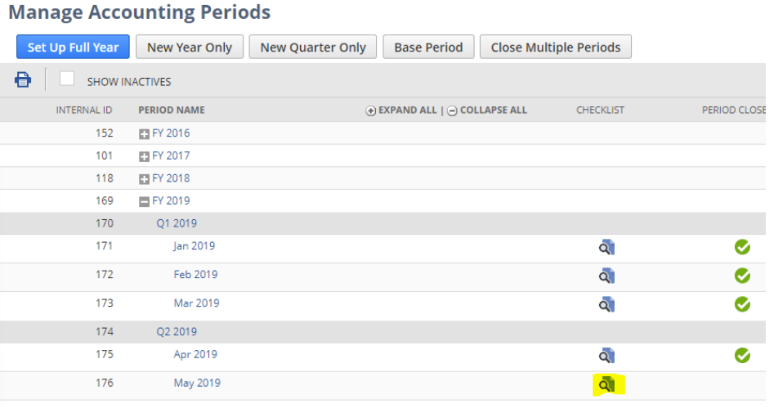
Task: Open the checklist icon for Feb 2019
Action: 606,275
